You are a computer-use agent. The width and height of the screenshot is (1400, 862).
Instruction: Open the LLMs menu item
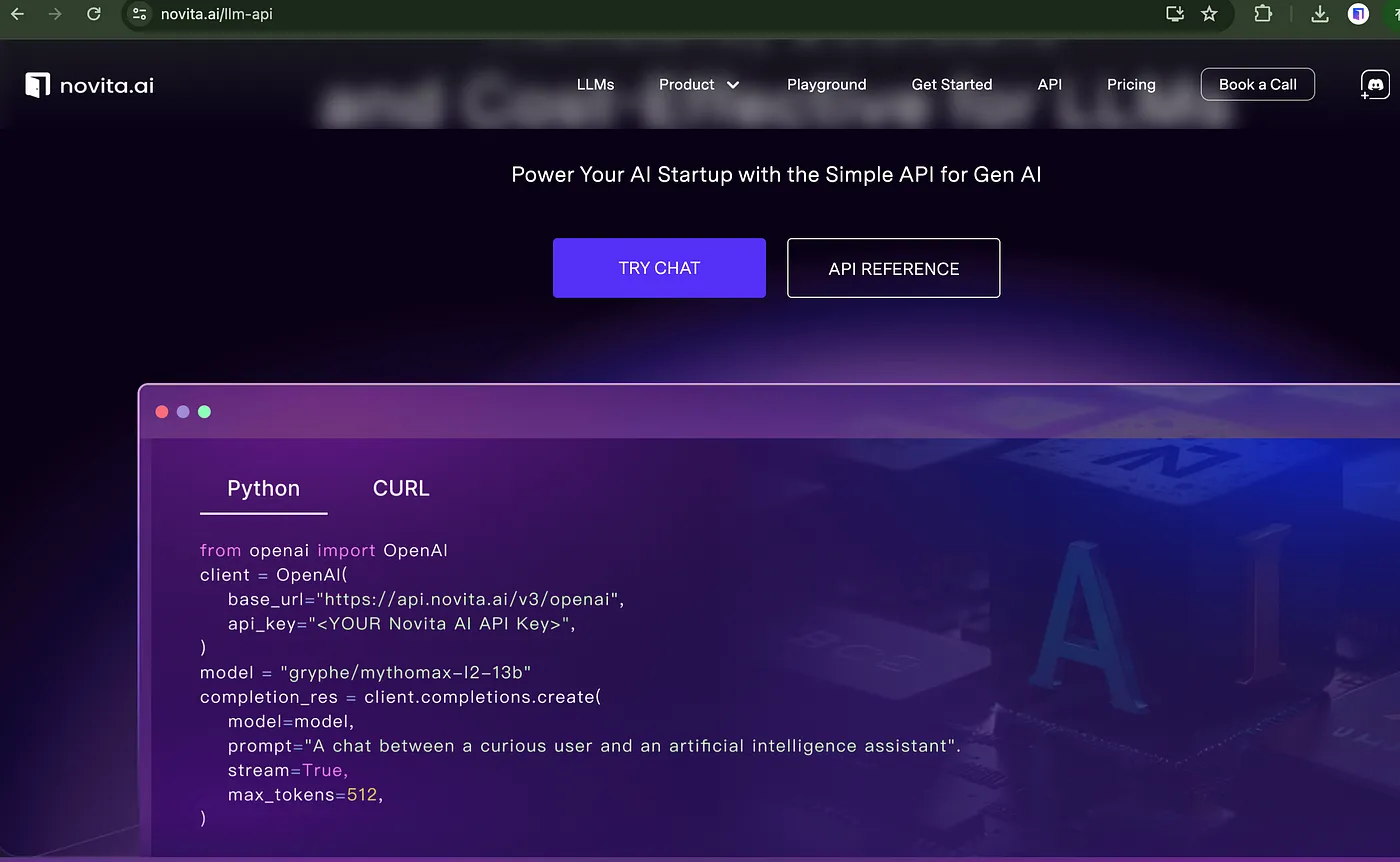point(596,85)
